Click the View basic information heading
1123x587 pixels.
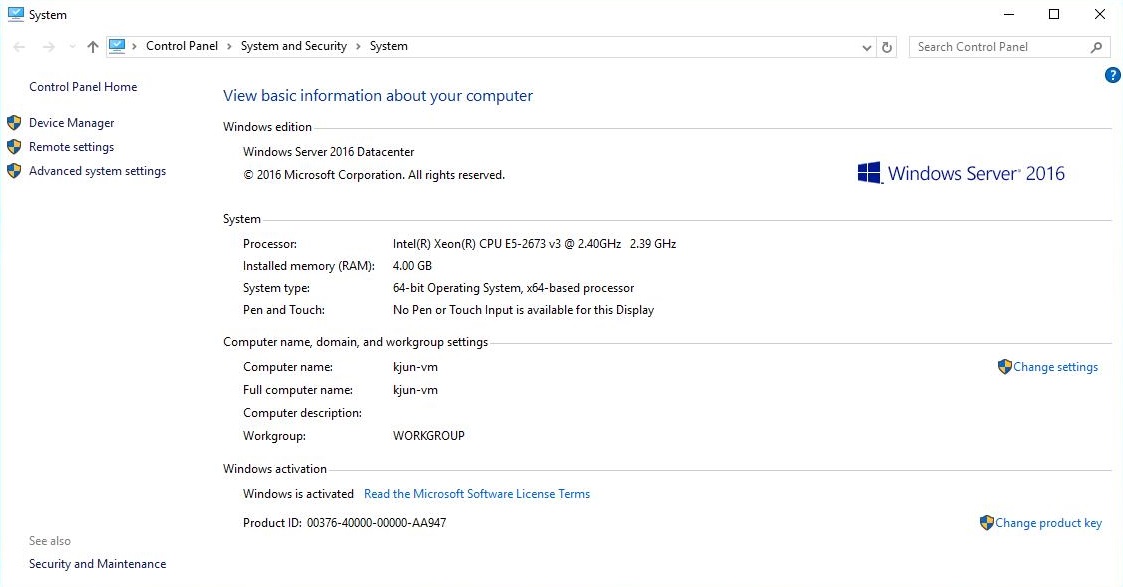click(377, 96)
